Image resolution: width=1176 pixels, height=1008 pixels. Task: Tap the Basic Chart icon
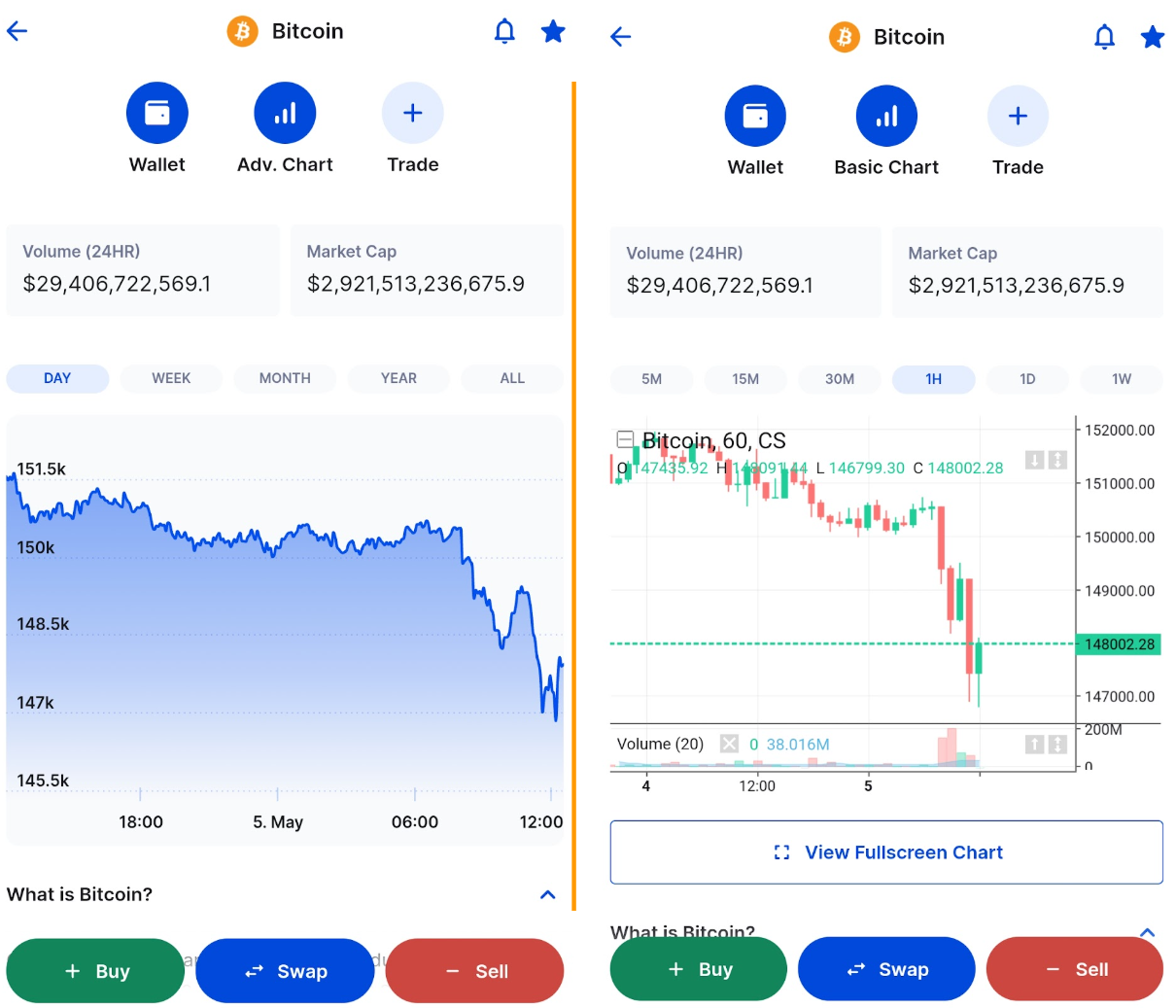tap(886, 117)
